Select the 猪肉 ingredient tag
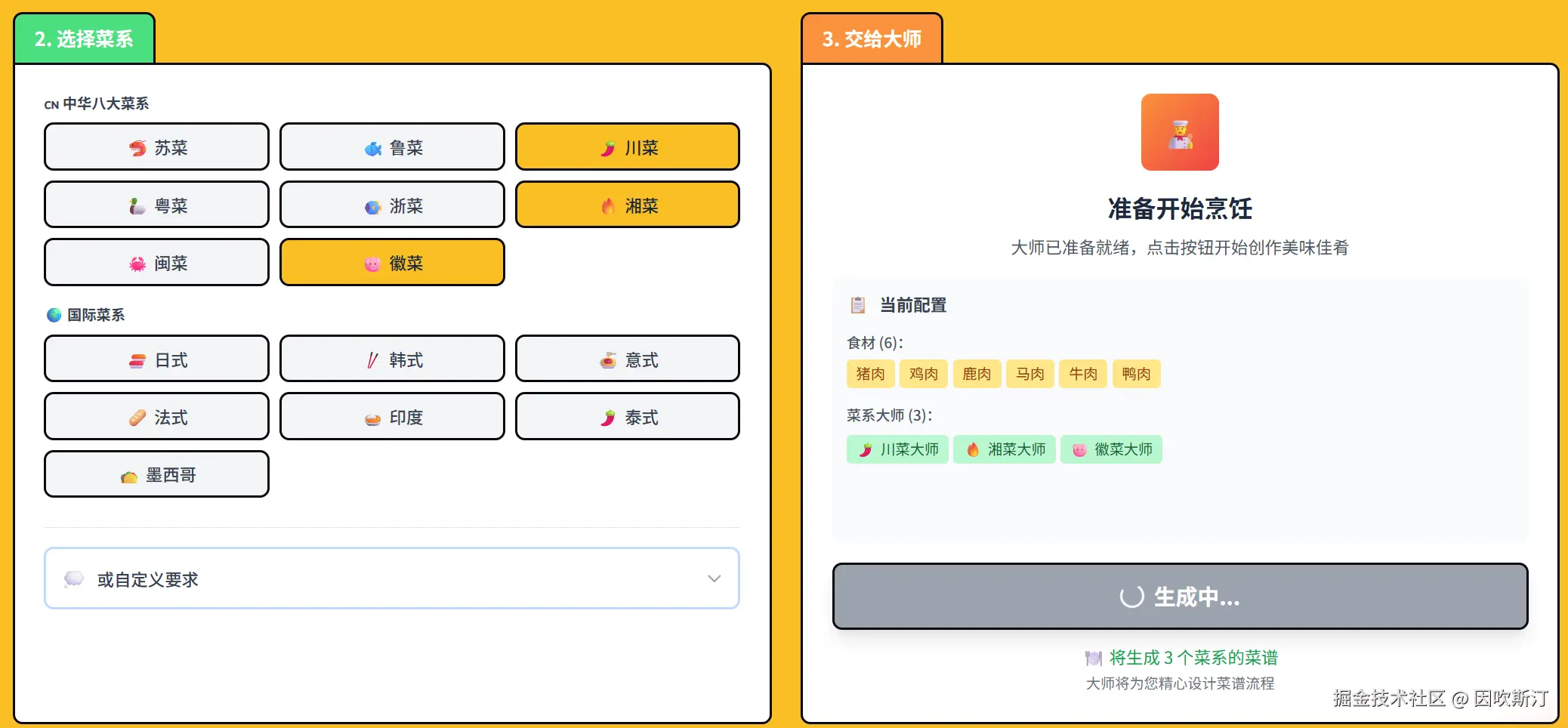1568x728 pixels. pos(870,374)
